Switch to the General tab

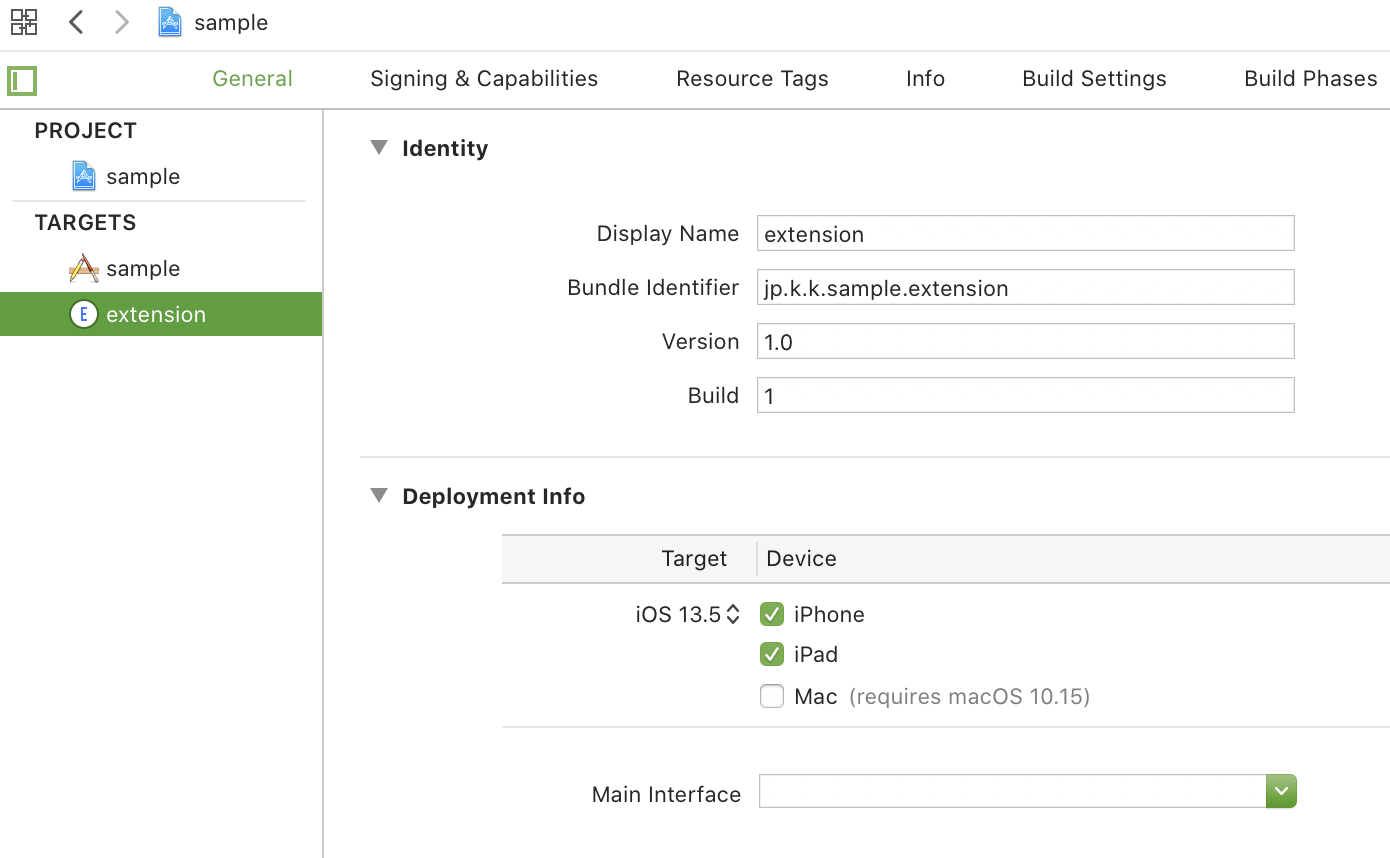[x=252, y=79]
